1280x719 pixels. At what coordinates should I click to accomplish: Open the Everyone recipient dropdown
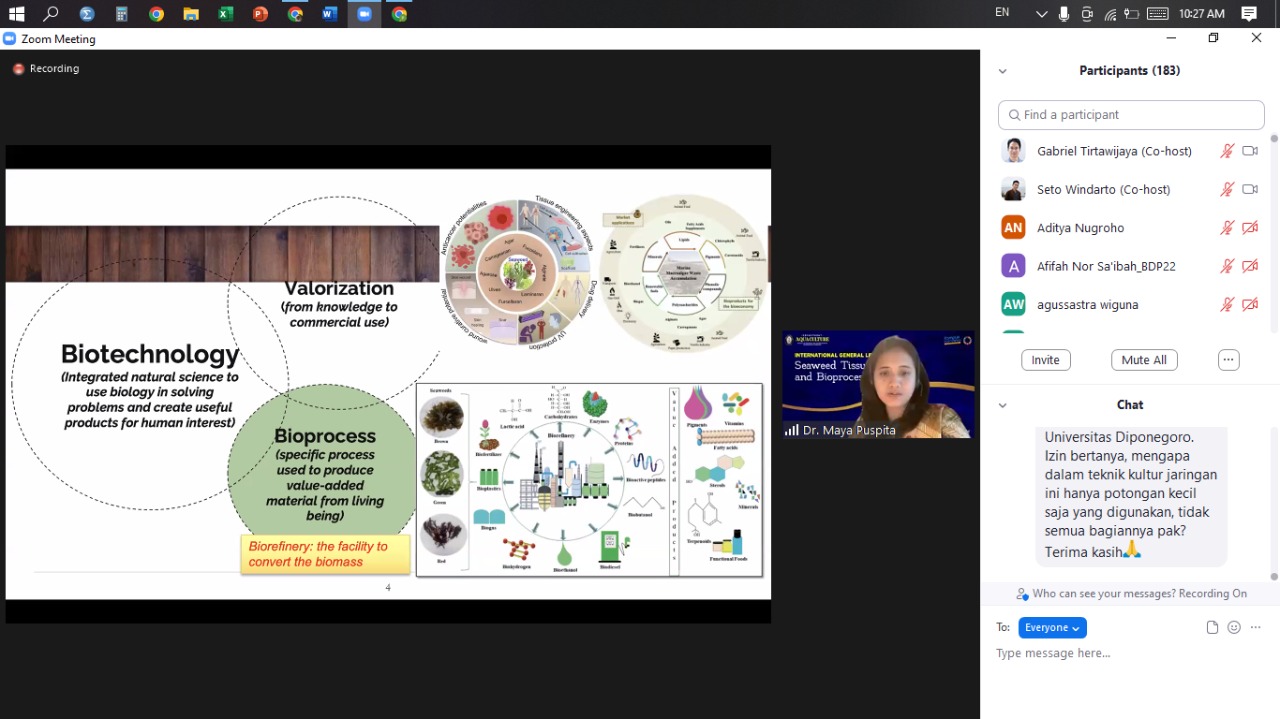click(1052, 628)
